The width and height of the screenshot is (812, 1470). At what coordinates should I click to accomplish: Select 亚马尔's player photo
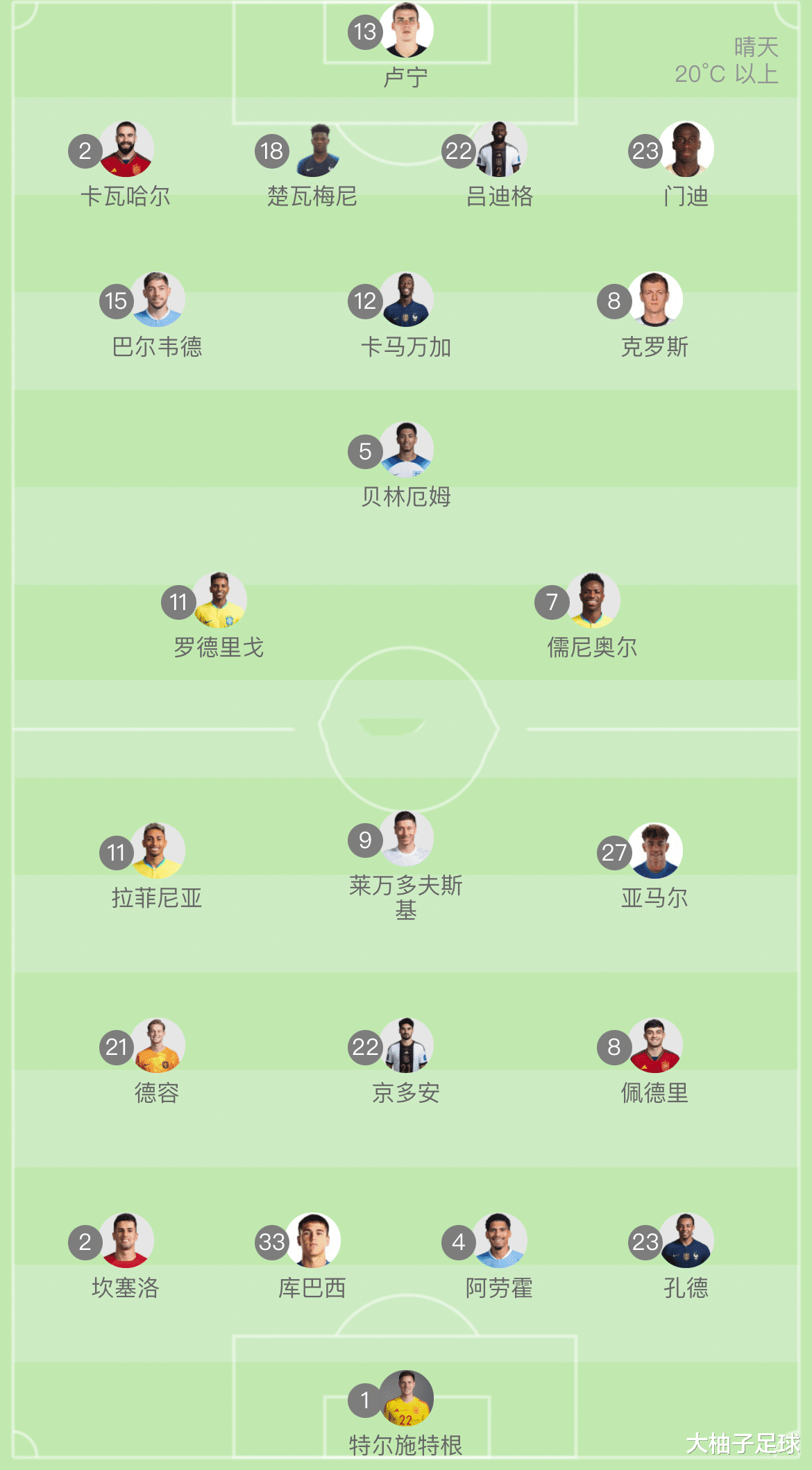point(655,851)
